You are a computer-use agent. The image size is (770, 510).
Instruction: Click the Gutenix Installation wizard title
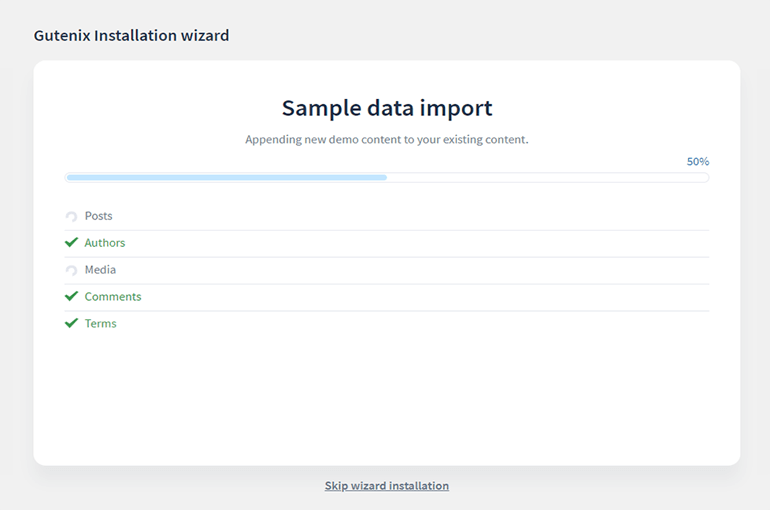point(131,35)
